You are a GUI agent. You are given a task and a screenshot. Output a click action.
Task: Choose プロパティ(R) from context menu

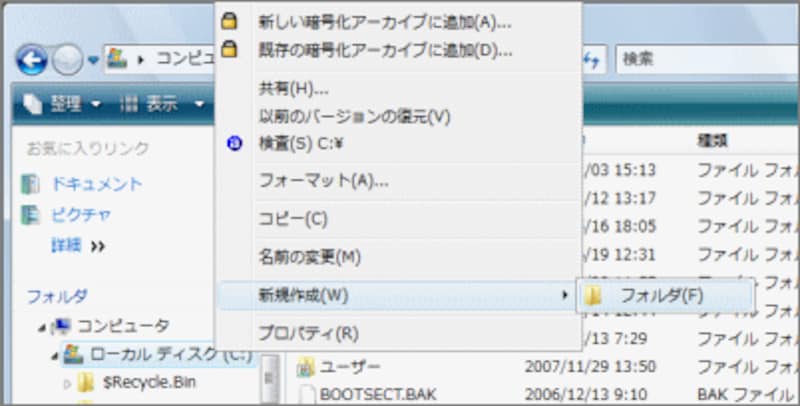pyautogui.click(x=398, y=334)
